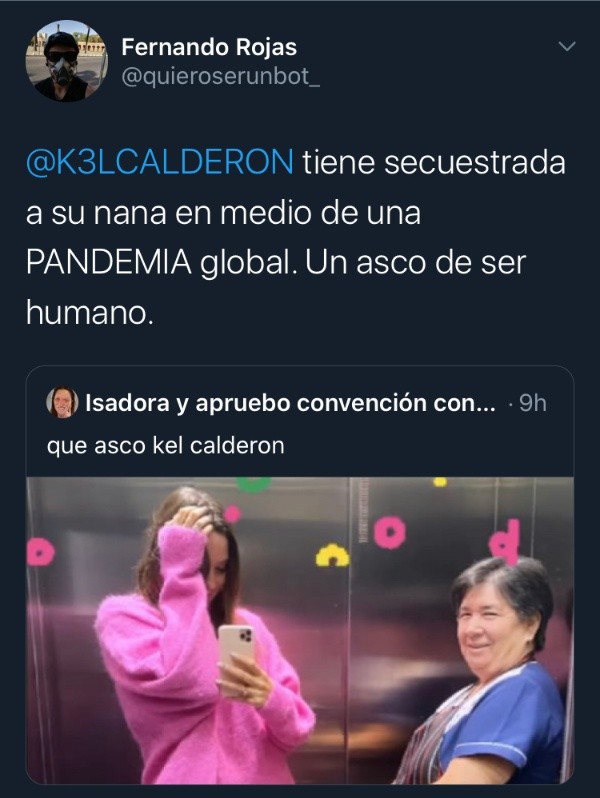This screenshot has height=798, width=600.
Task: Click the pink donut sticker right of center in the photo
Action: pos(390,532)
